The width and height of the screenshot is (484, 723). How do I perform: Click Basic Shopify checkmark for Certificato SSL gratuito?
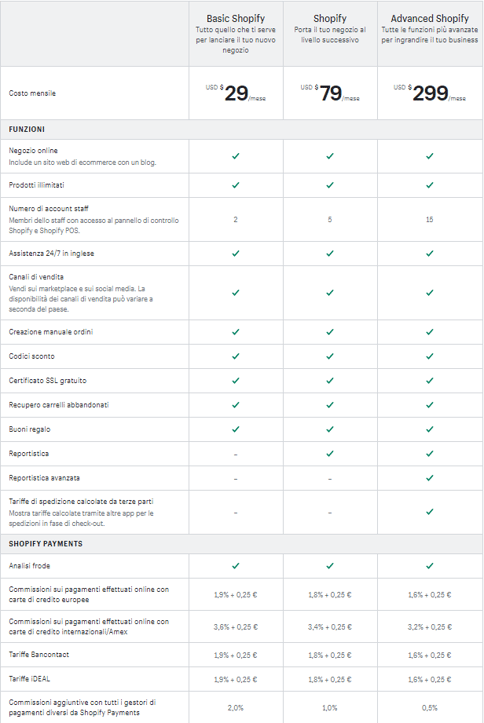[x=236, y=380]
